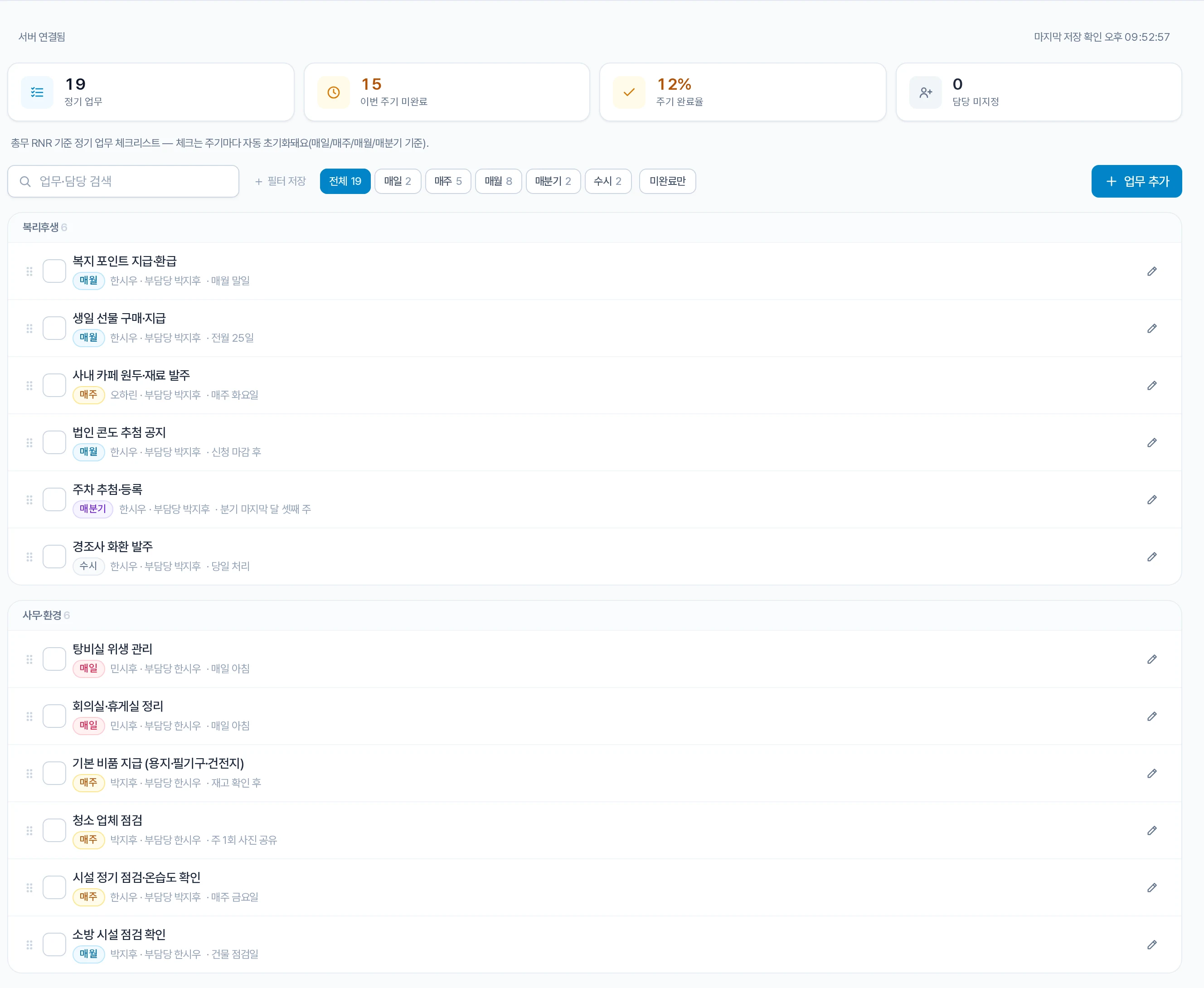
Task: Focus the 업무·담당 검색 search field
Action: 124,181
